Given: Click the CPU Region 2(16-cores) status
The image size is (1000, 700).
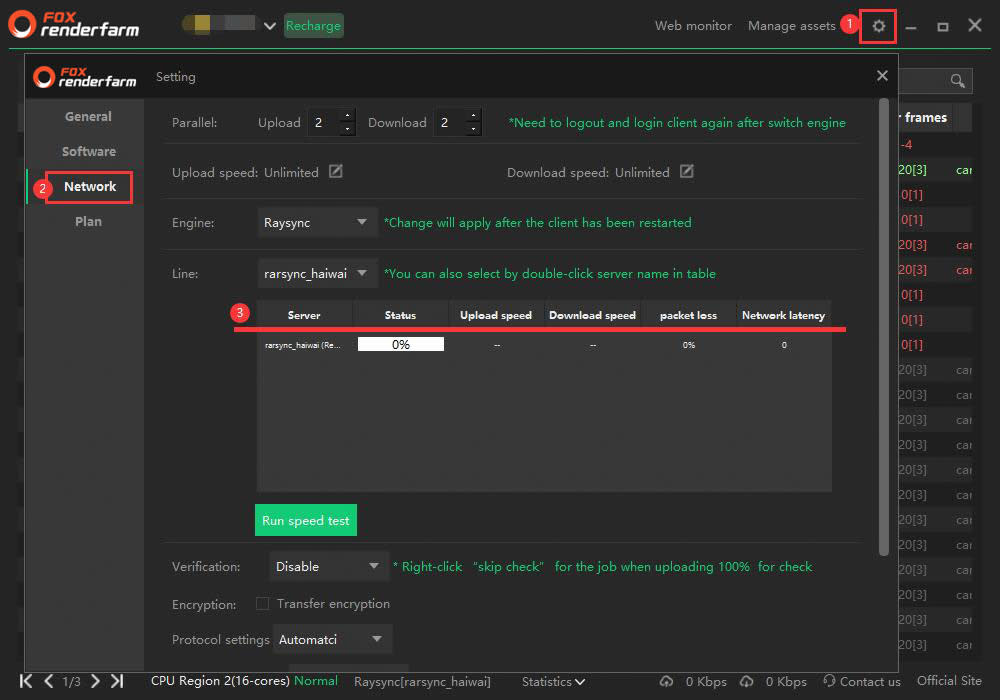Looking at the screenshot, I should (x=220, y=681).
